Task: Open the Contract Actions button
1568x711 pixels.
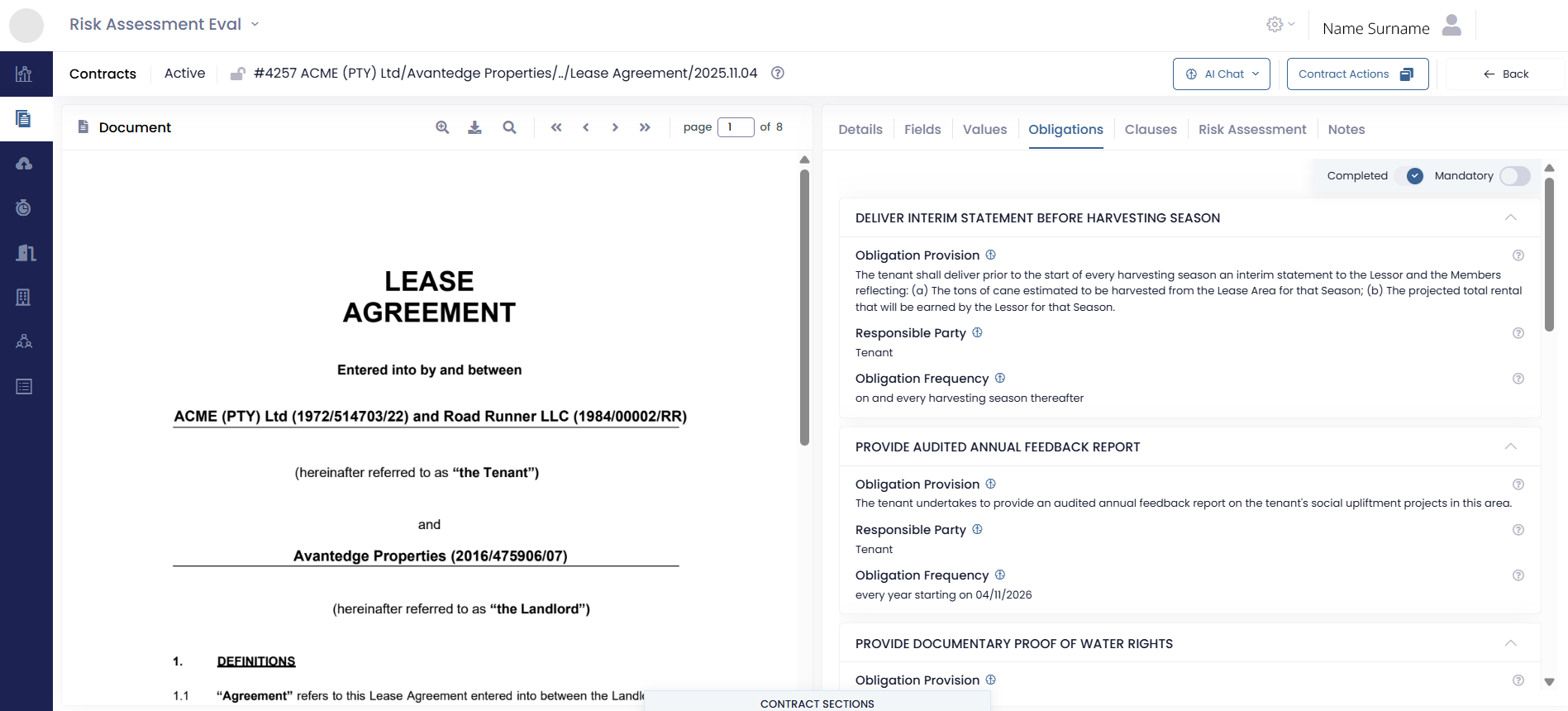Action: [1356, 74]
